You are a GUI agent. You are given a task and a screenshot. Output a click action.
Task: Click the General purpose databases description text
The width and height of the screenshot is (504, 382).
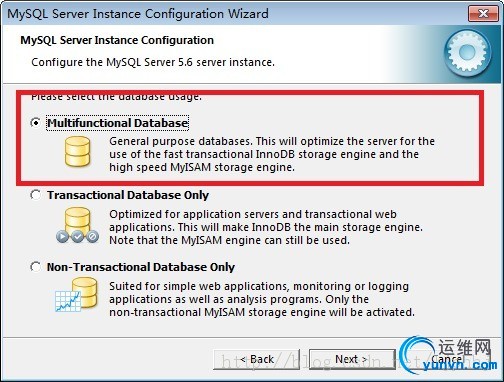272,154
